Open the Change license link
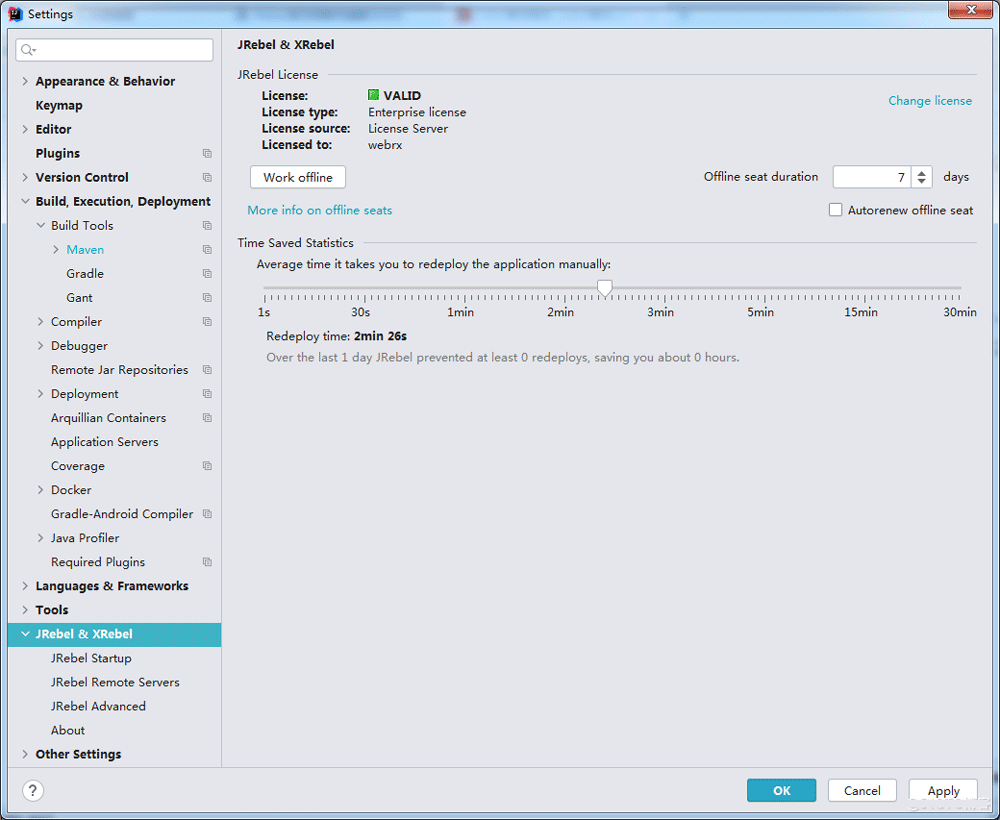The width and height of the screenshot is (1000, 820). tap(930, 101)
